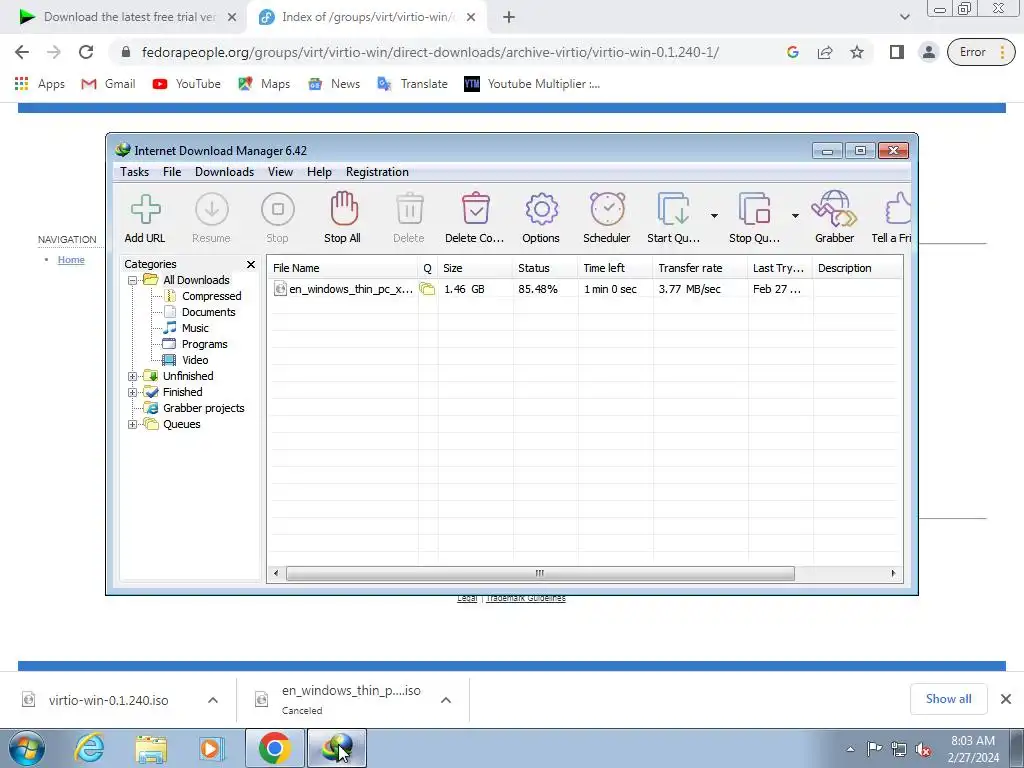The width and height of the screenshot is (1024, 768).
Task: Open the Downloads menu
Action: [224, 172]
